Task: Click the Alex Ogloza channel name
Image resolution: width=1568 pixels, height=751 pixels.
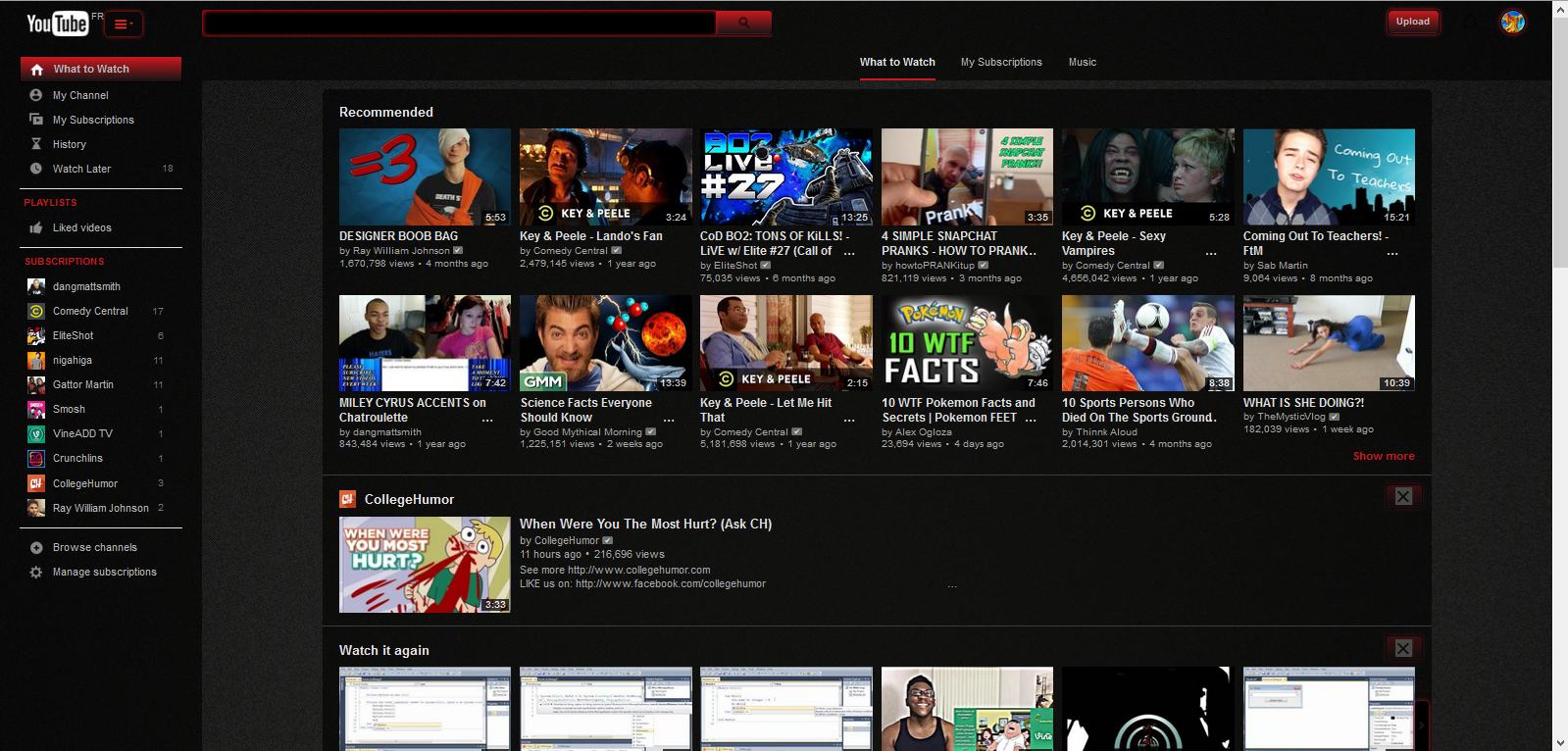Action: [x=923, y=432]
